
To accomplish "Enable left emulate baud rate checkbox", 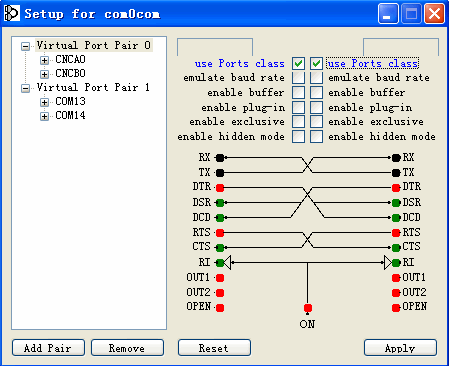I will point(298,78).
